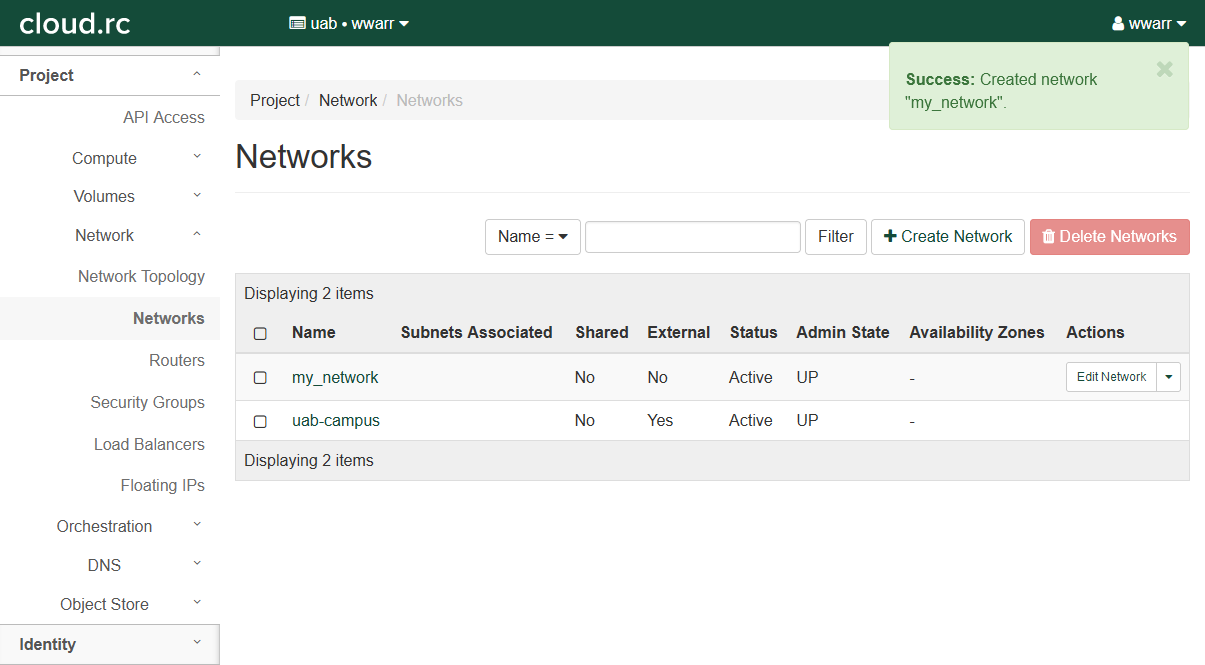The image size is (1205, 665).
Task: Open the caret beside Edit Network
Action: pyautogui.click(x=1168, y=377)
